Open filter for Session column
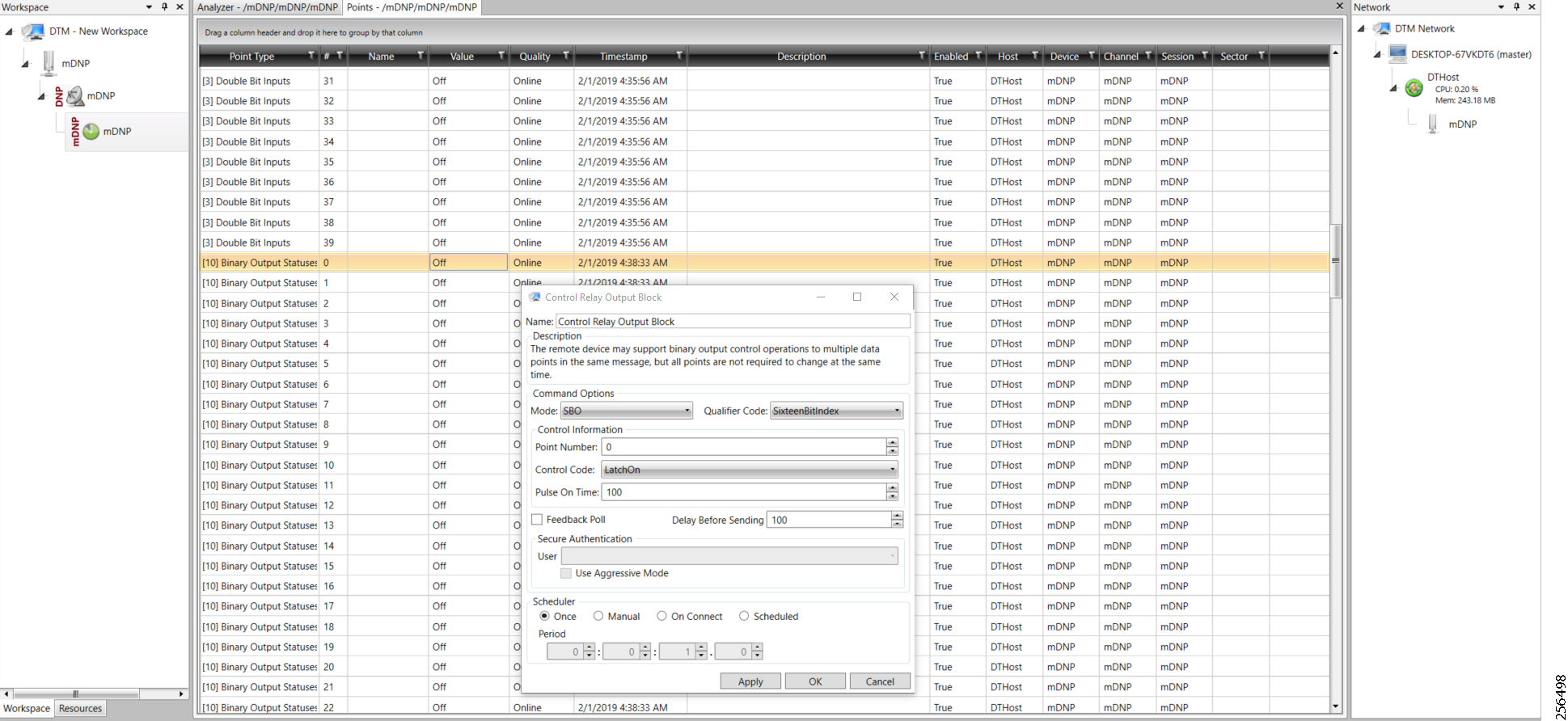 point(1205,56)
